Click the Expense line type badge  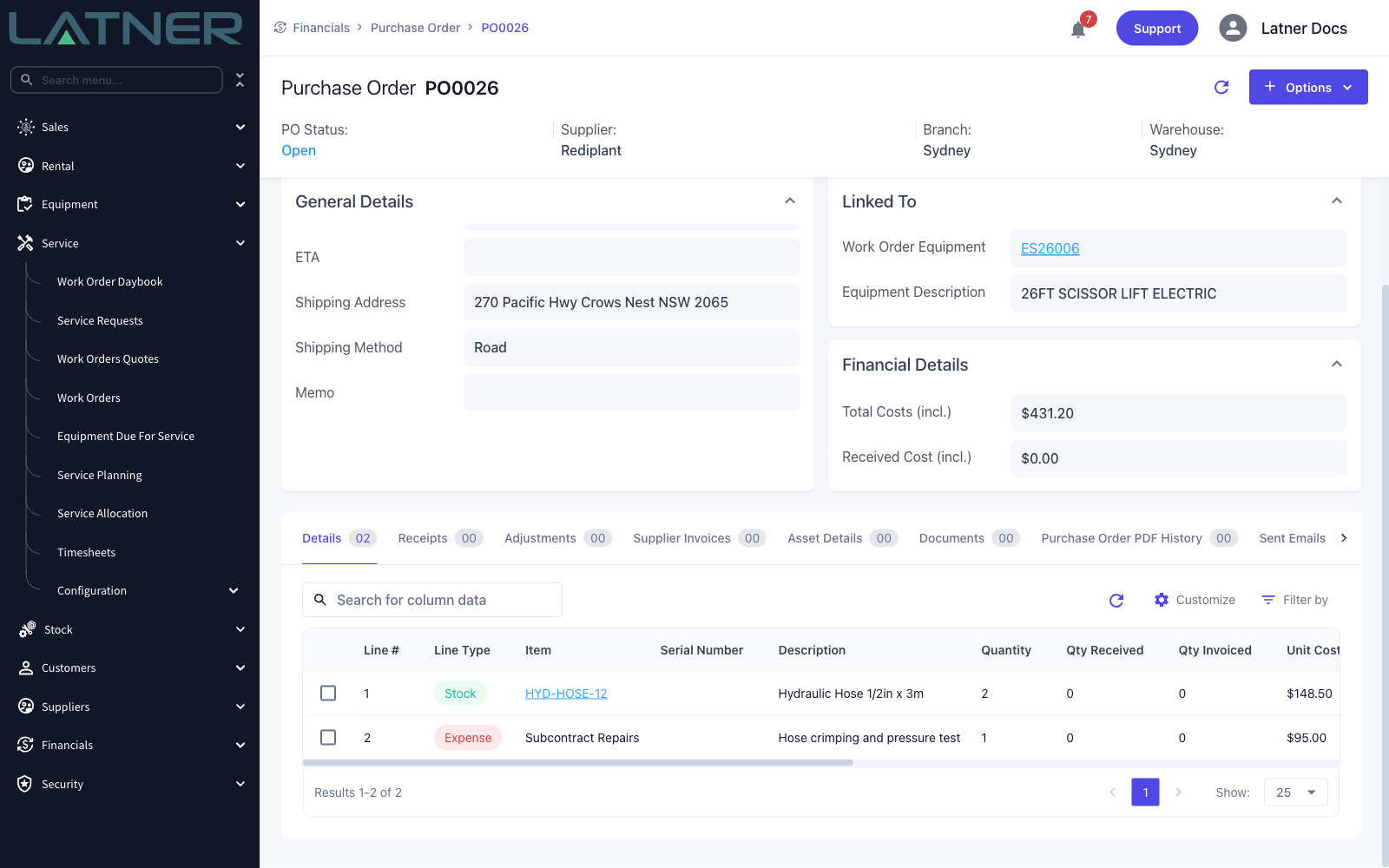point(468,738)
